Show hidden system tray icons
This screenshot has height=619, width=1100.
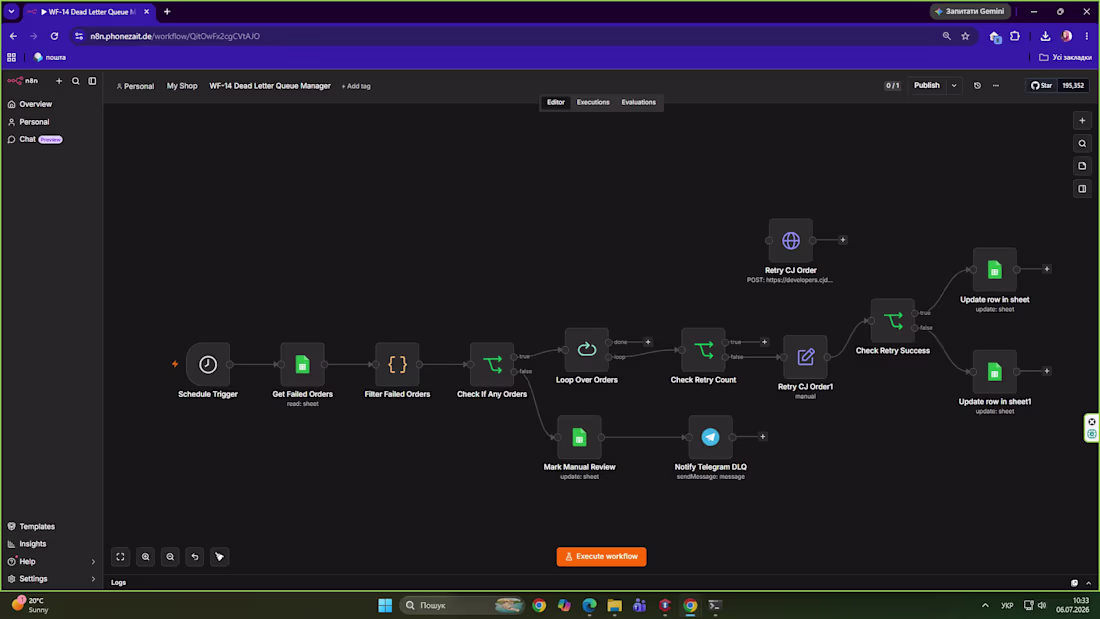[985, 605]
